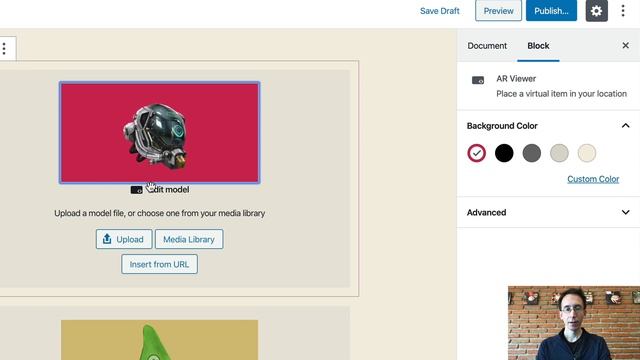Open the Custom Color link
The image size is (640, 360).
[593, 179]
